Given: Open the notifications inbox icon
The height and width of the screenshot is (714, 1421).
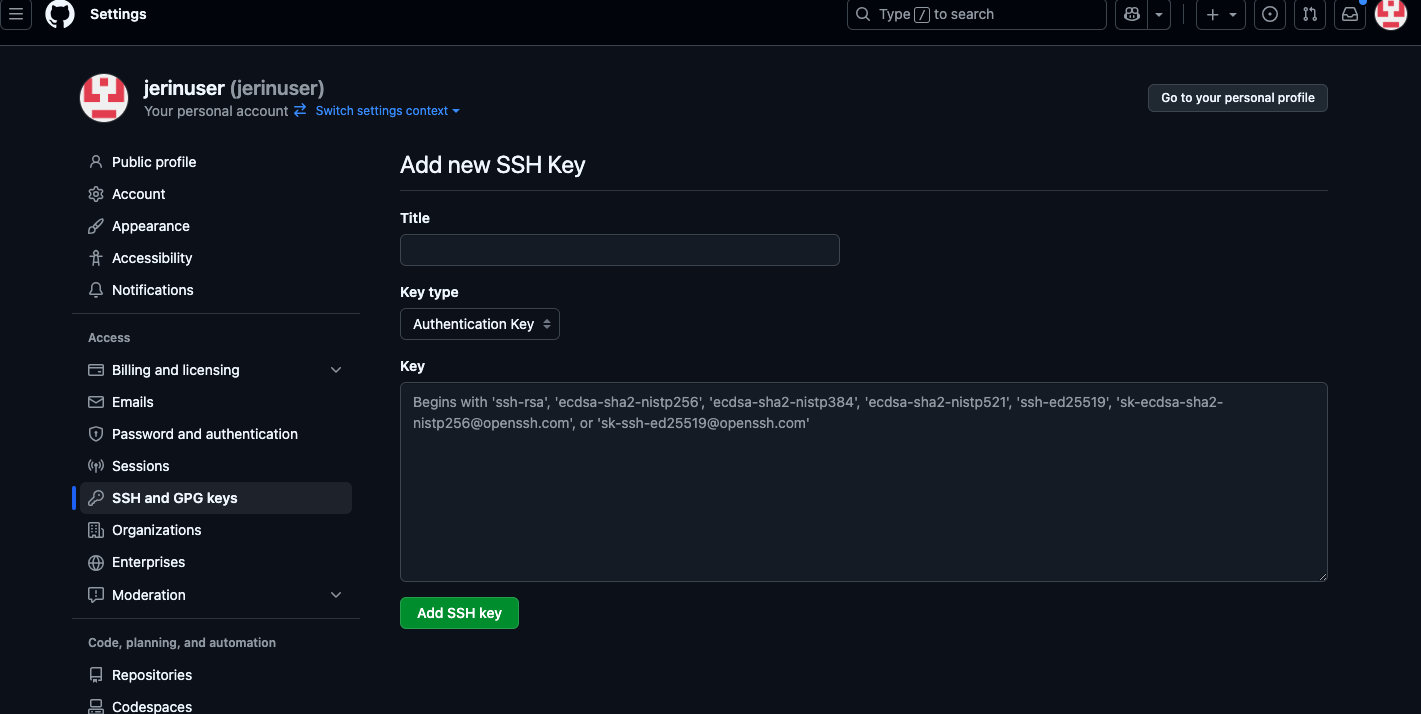Looking at the screenshot, I should [1350, 14].
